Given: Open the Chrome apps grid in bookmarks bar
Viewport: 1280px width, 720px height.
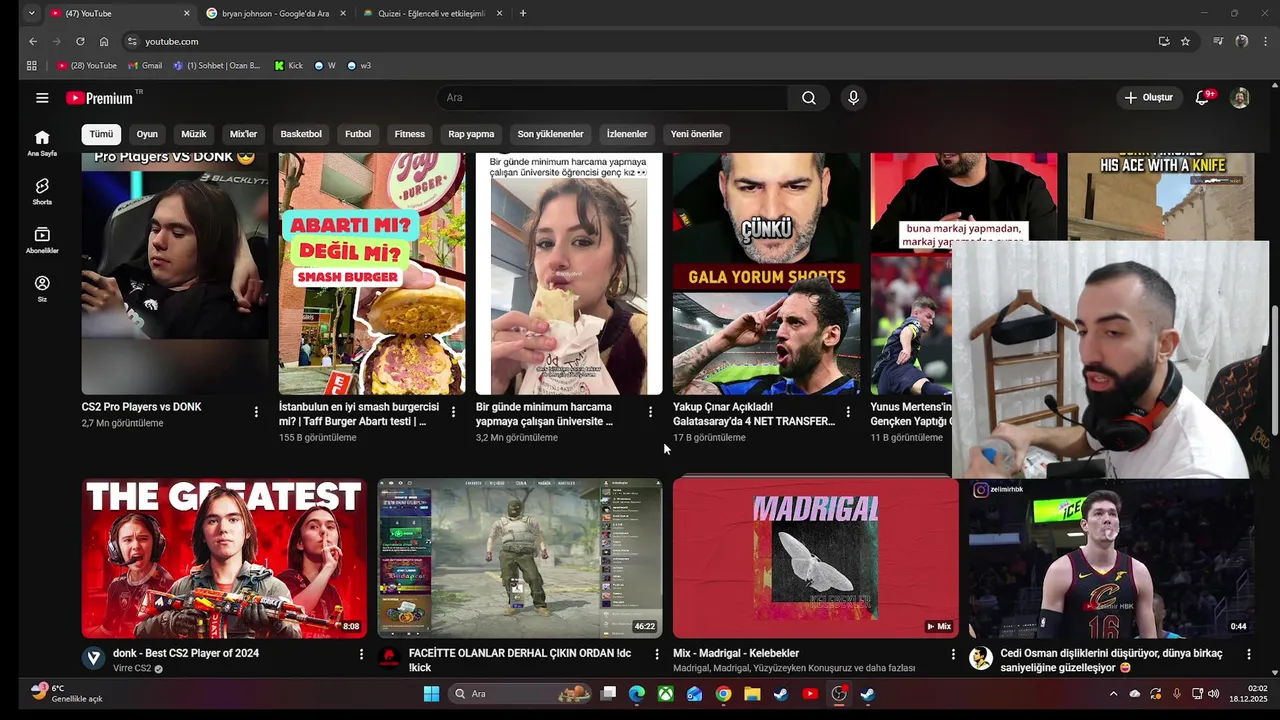Looking at the screenshot, I should tap(31, 66).
